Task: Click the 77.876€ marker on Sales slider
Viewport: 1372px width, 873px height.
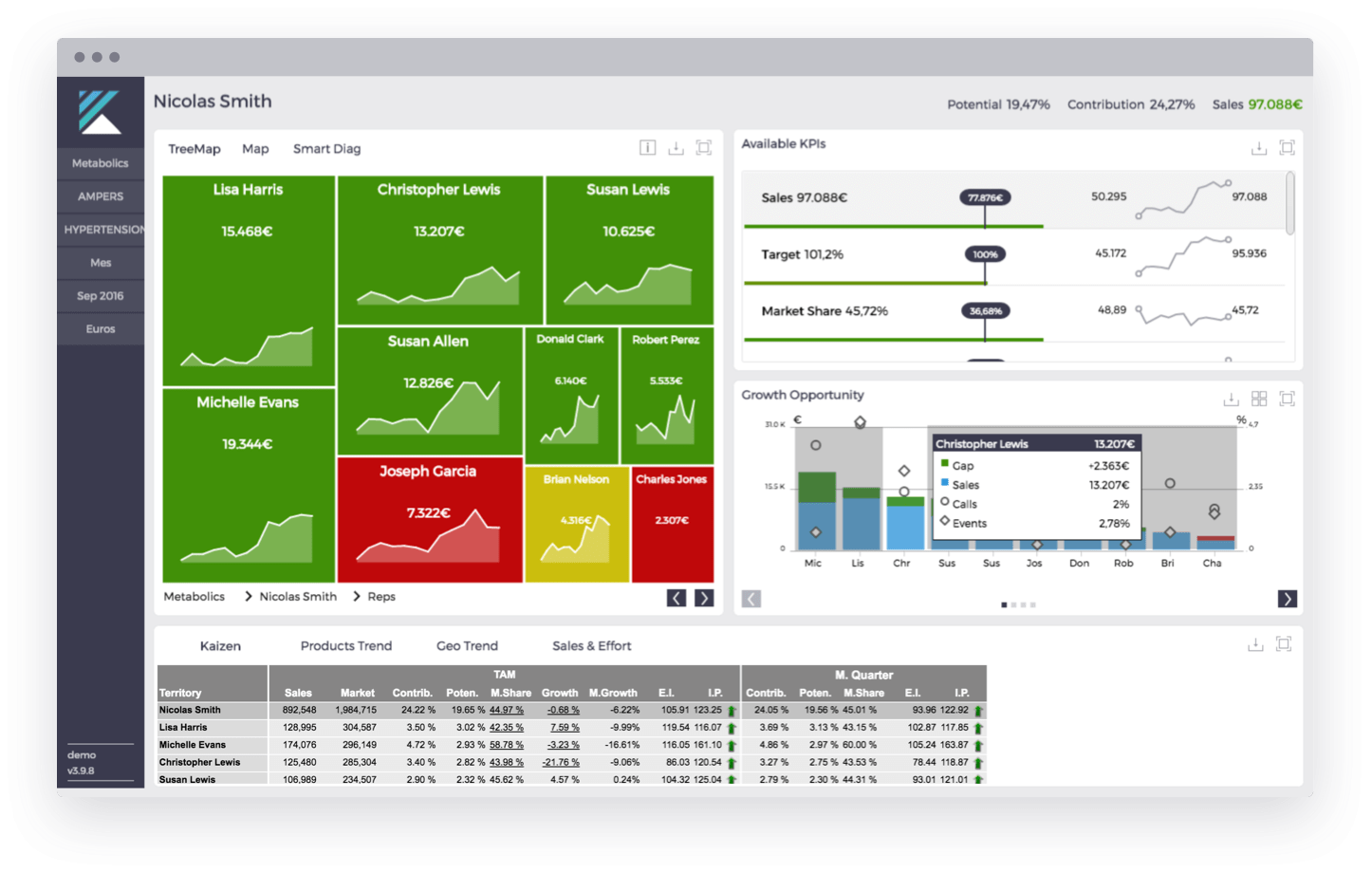Action: 984,197
